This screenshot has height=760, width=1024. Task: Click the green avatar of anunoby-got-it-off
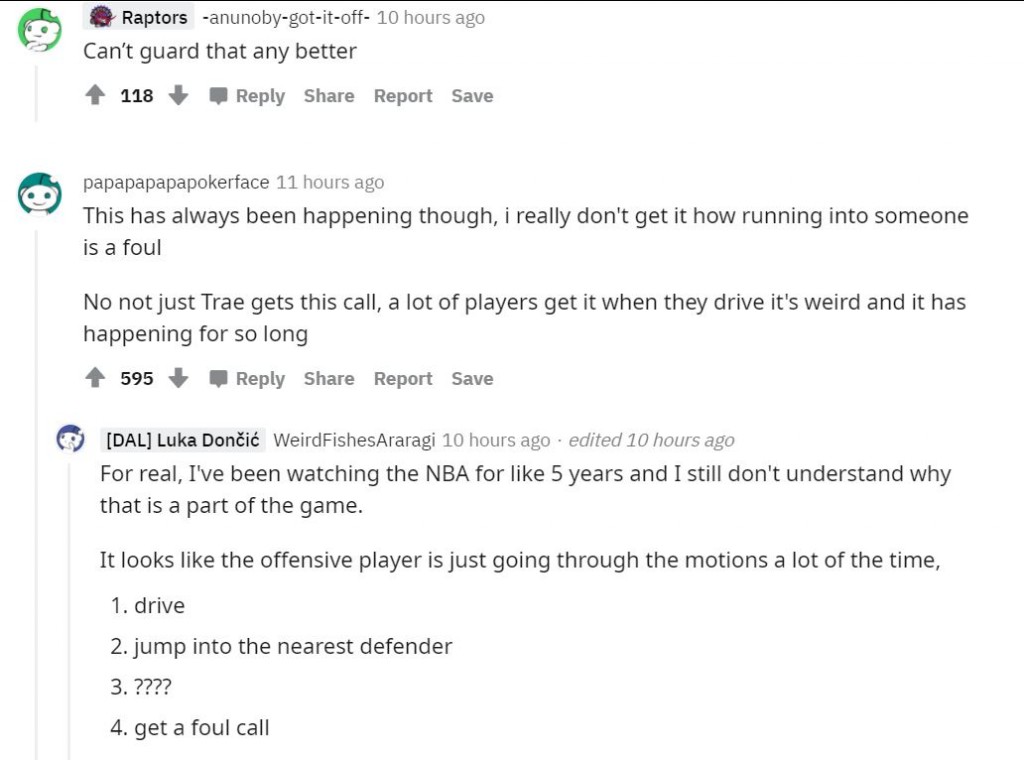click(x=40, y=30)
